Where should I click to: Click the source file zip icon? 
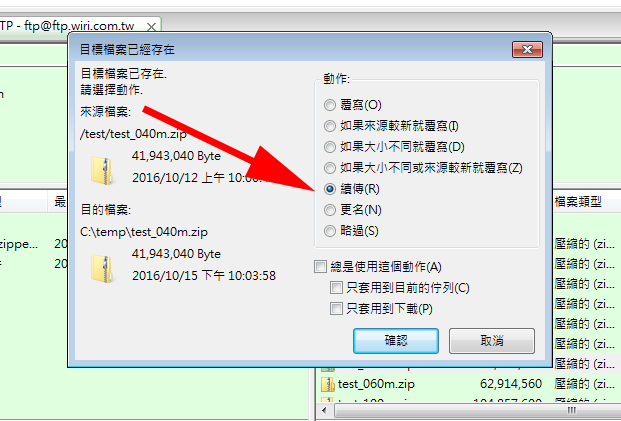pos(103,170)
